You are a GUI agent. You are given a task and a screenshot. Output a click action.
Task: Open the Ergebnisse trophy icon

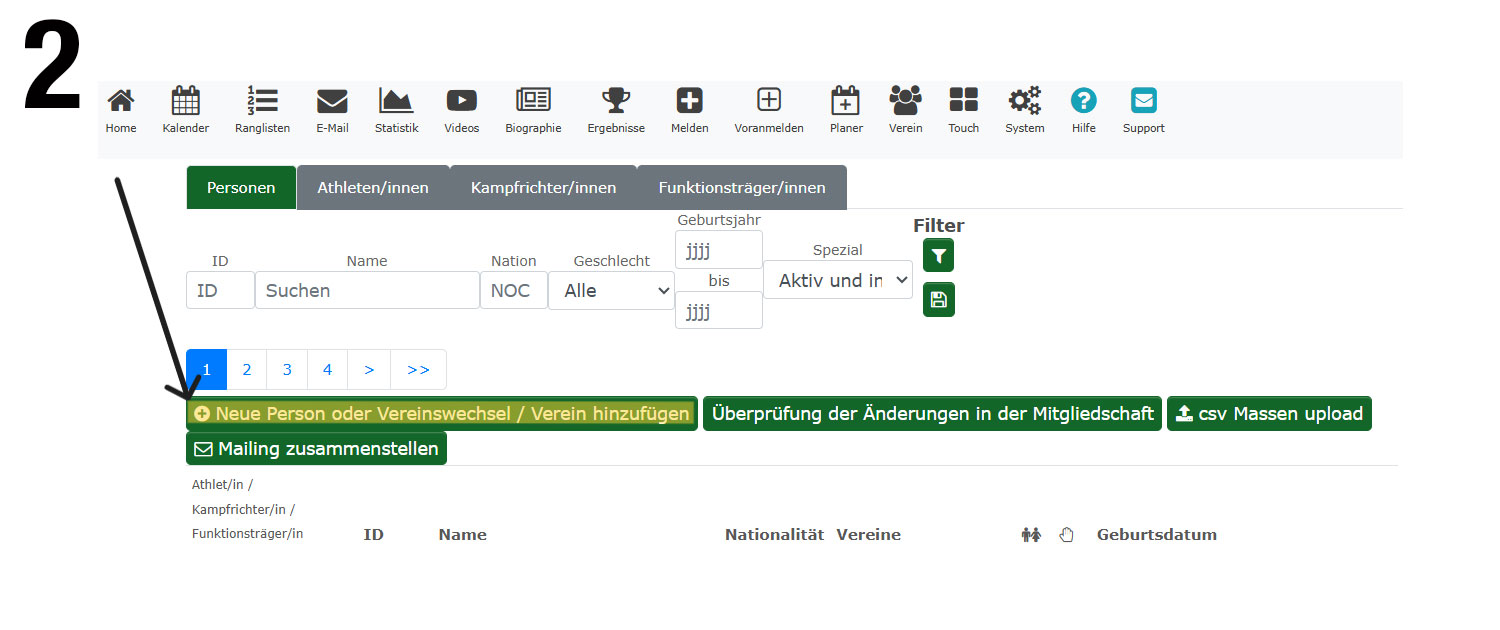[x=615, y=102]
